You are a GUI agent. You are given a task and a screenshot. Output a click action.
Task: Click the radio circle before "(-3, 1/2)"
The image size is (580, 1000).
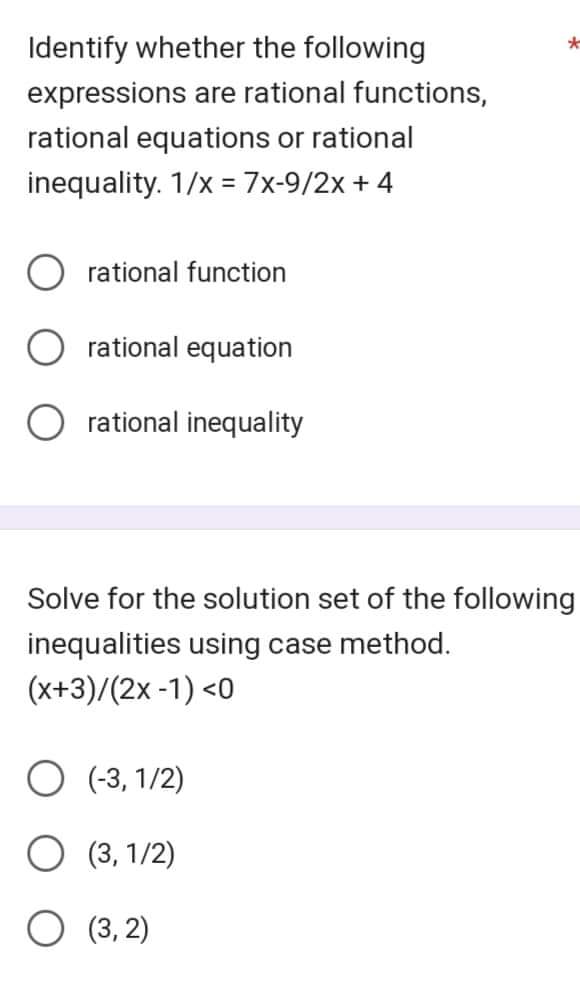click(x=46, y=780)
